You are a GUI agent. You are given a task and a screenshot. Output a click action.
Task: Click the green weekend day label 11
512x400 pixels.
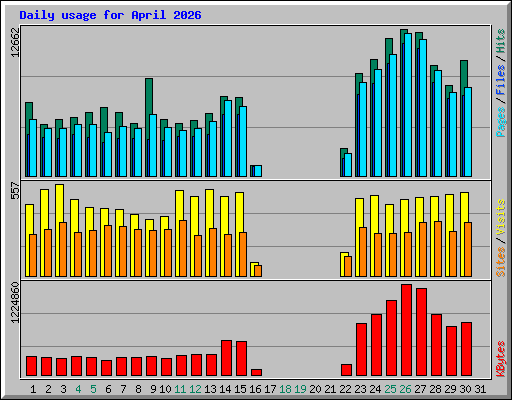(180, 389)
